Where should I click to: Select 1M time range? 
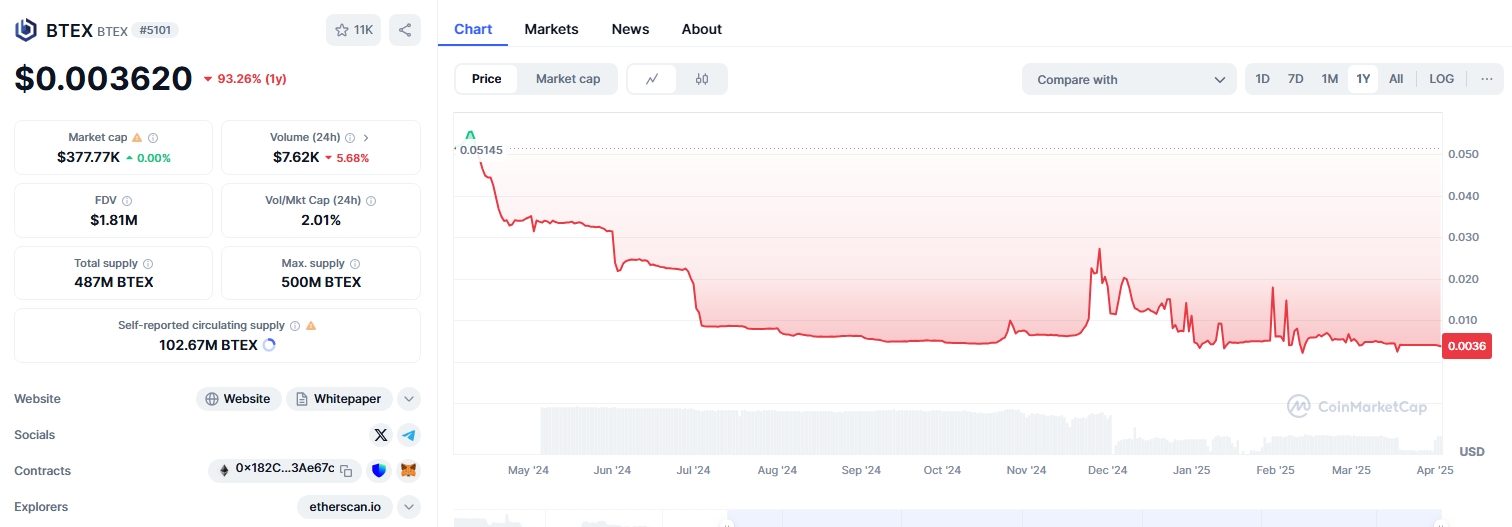tap(1330, 79)
